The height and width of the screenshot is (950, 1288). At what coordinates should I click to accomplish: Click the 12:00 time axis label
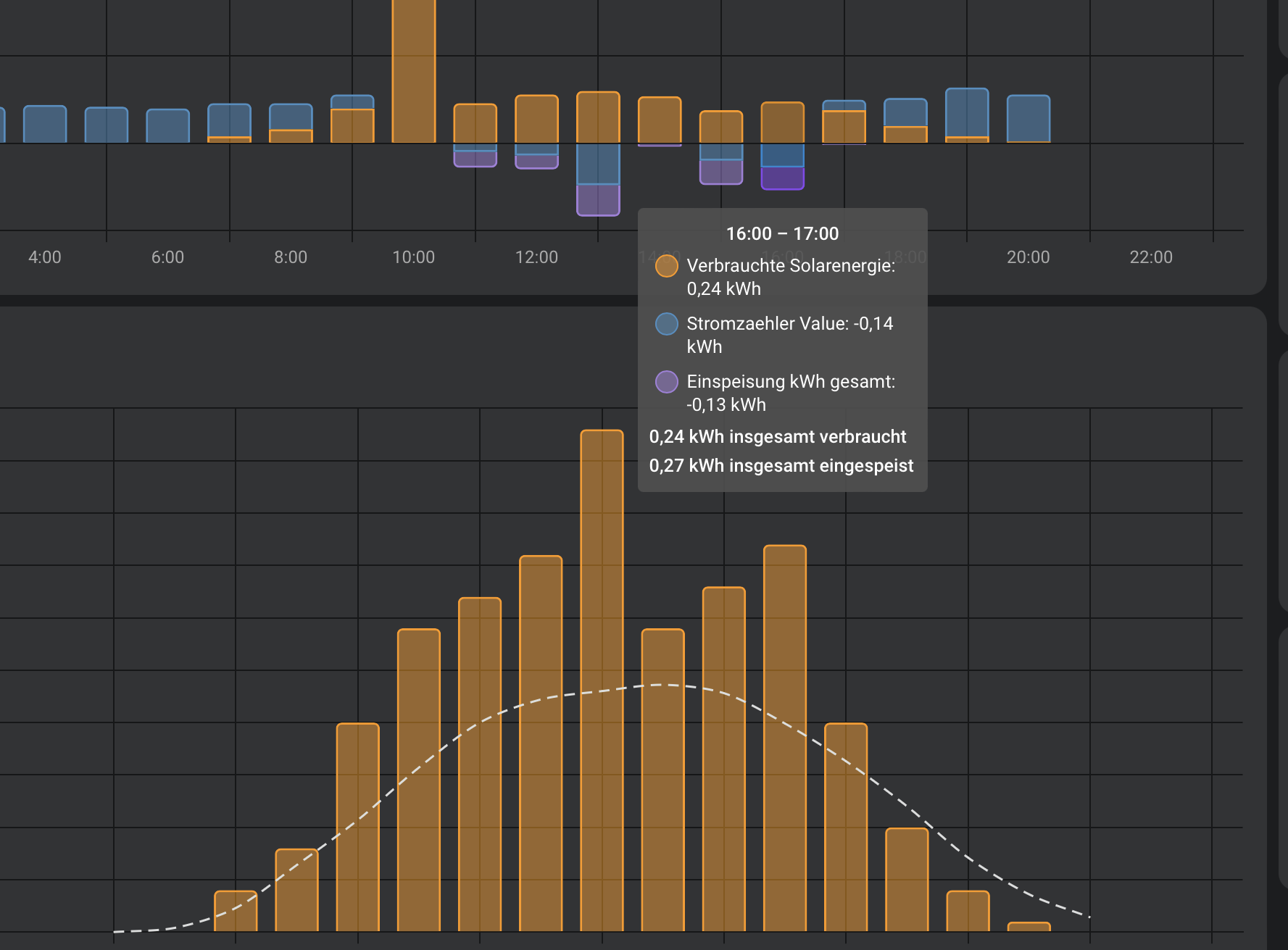tap(536, 257)
